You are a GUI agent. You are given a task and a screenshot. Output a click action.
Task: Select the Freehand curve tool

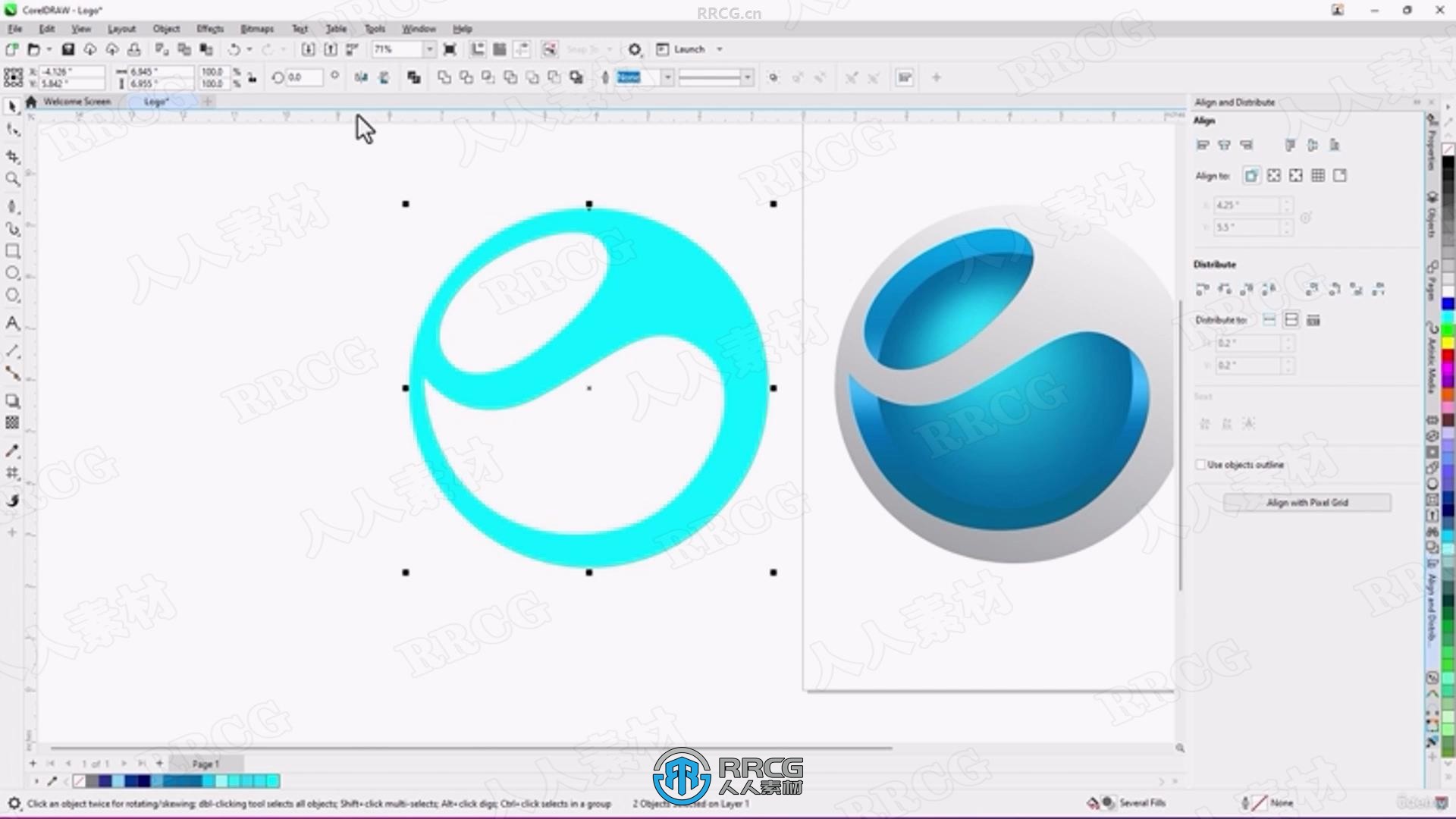[12, 206]
